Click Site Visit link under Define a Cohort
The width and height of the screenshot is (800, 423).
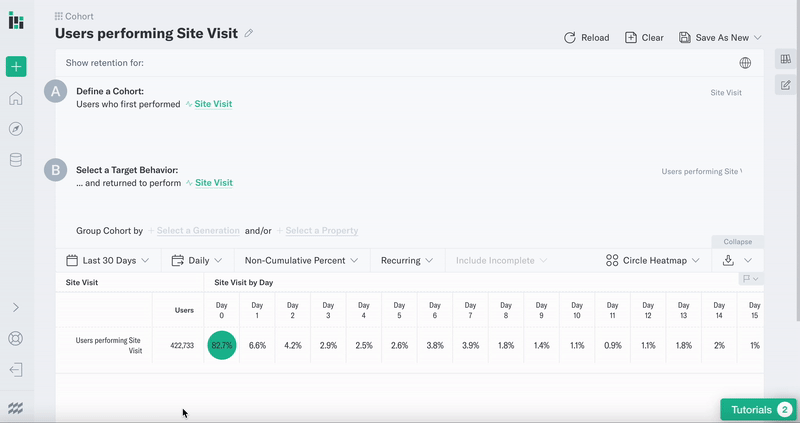coord(213,104)
